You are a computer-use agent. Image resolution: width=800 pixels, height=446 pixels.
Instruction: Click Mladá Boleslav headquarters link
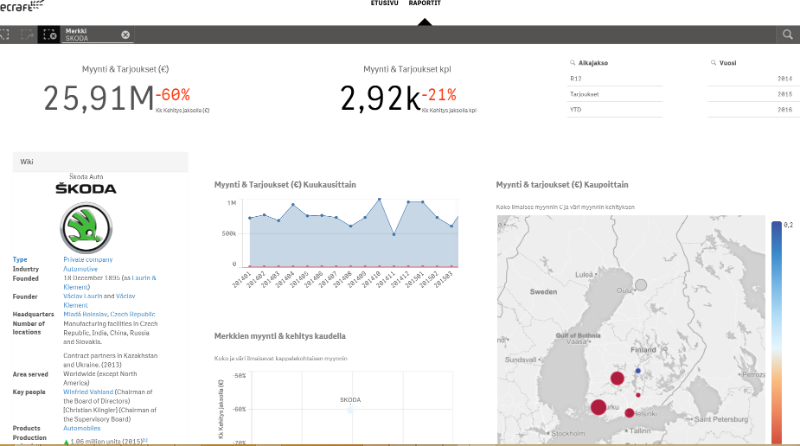(85, 314)
